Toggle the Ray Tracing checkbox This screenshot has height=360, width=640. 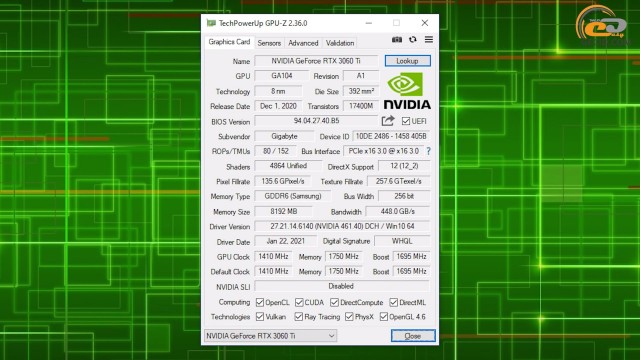pyautogui.click(x=299, y=317)
